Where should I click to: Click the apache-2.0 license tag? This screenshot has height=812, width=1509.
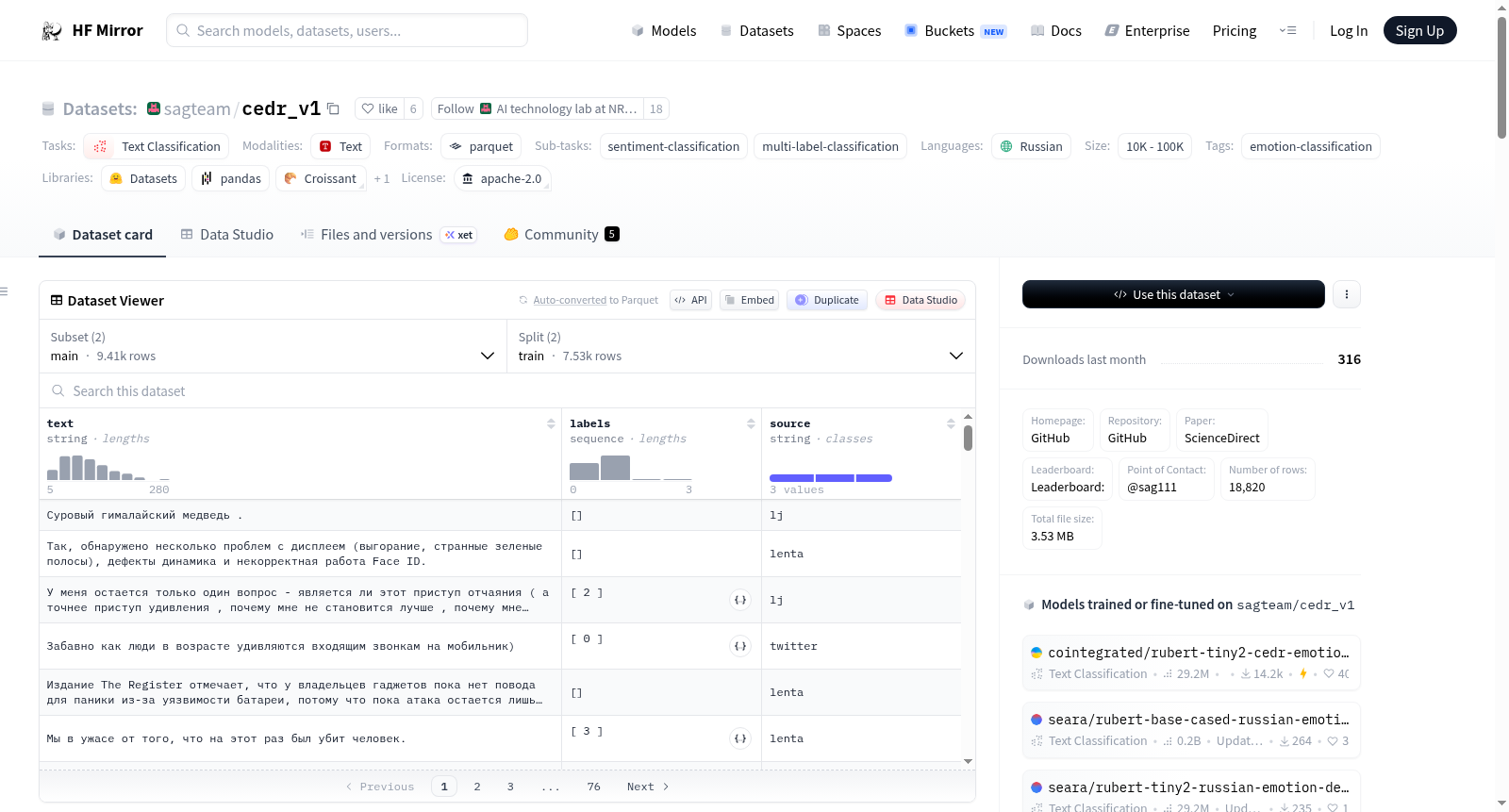pos(502,178)
